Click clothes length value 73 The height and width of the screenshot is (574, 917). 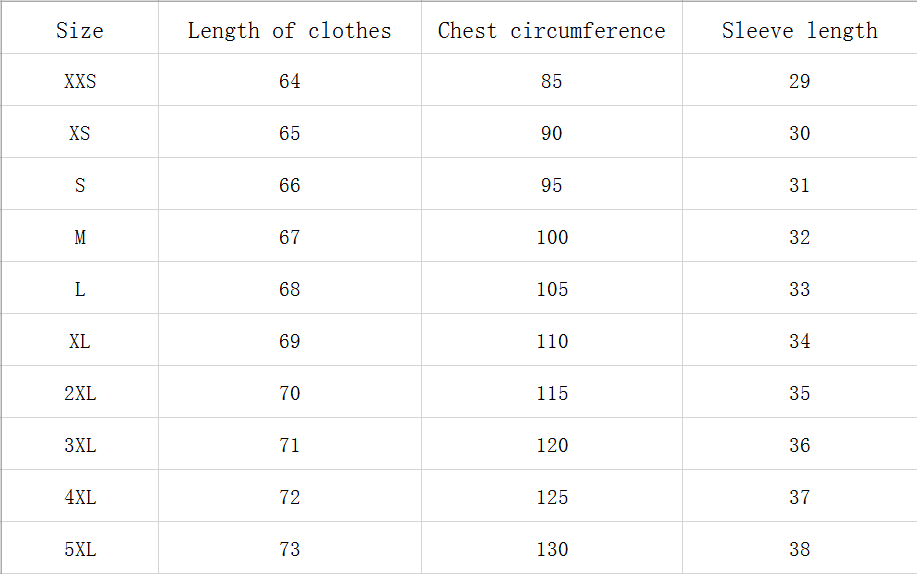[290, 550]
